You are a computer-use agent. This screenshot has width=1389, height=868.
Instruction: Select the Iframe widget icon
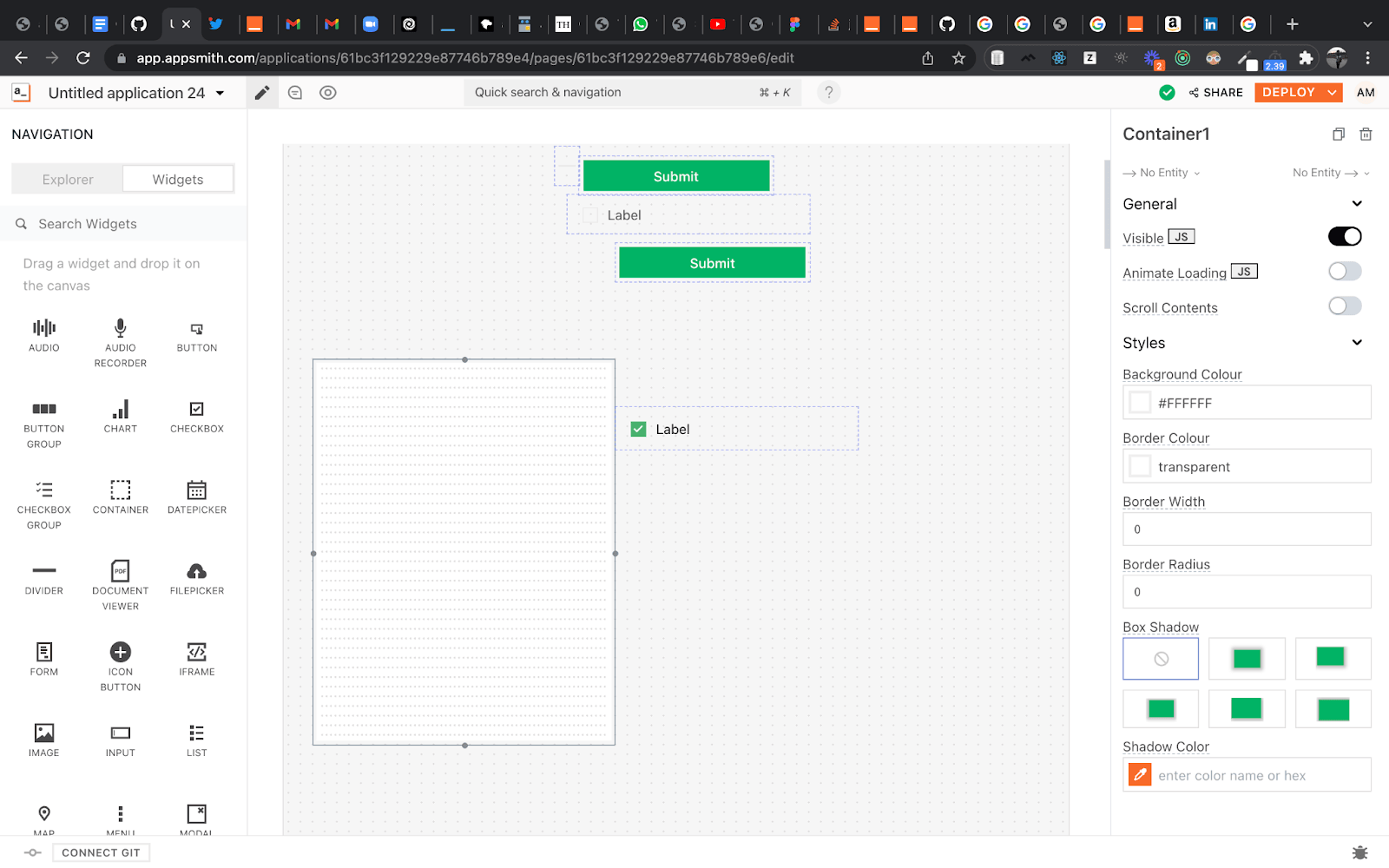(x=196, y=652)
